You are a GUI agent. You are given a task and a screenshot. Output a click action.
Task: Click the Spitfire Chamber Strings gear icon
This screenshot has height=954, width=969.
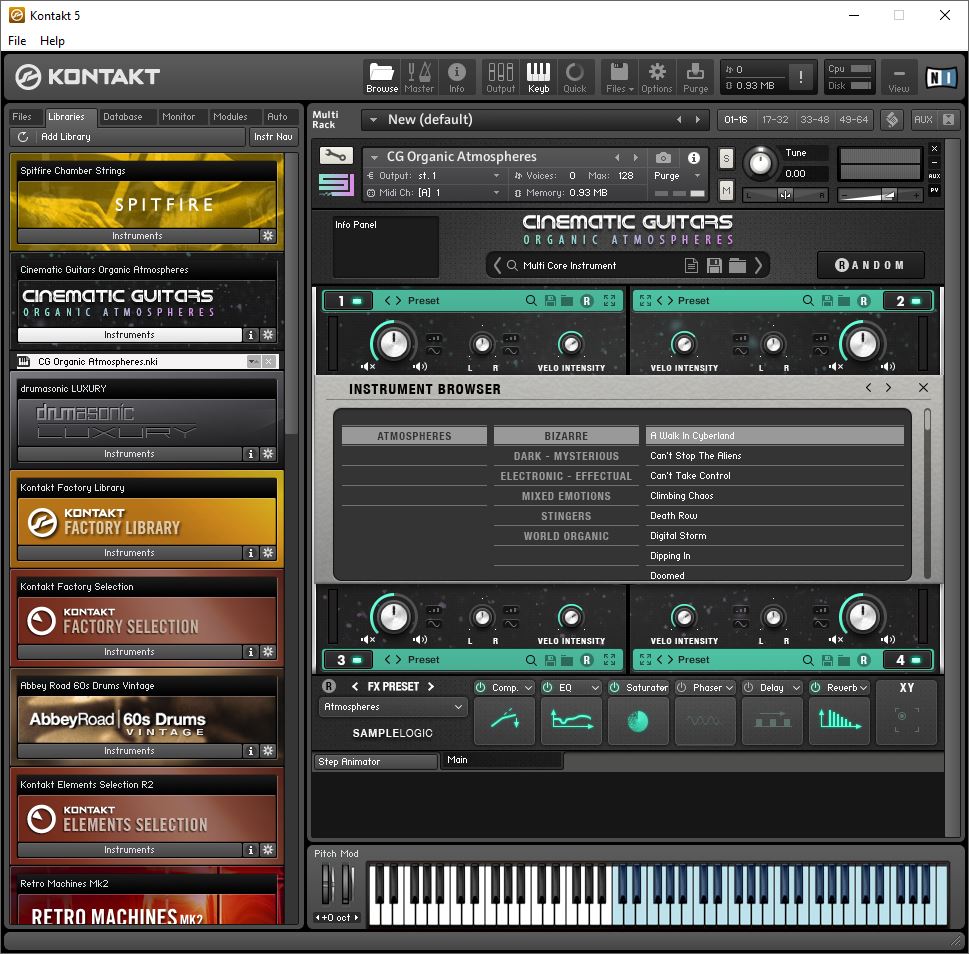tap(268, 235)
